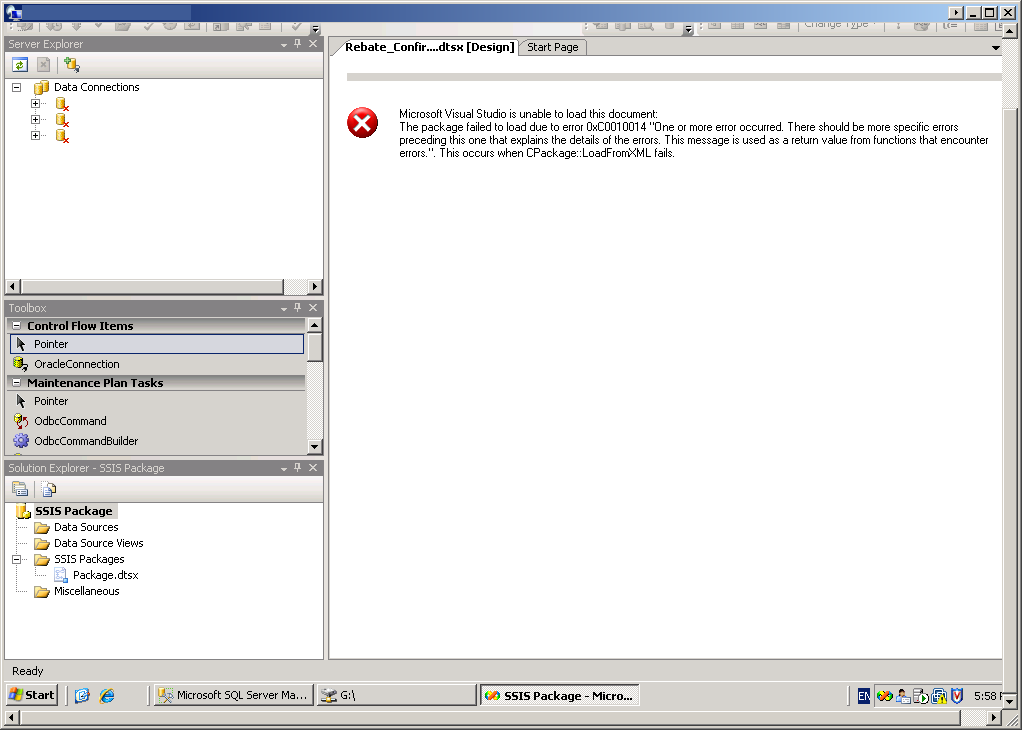
Task: Expand the third data connection
Action: (35, 136)
